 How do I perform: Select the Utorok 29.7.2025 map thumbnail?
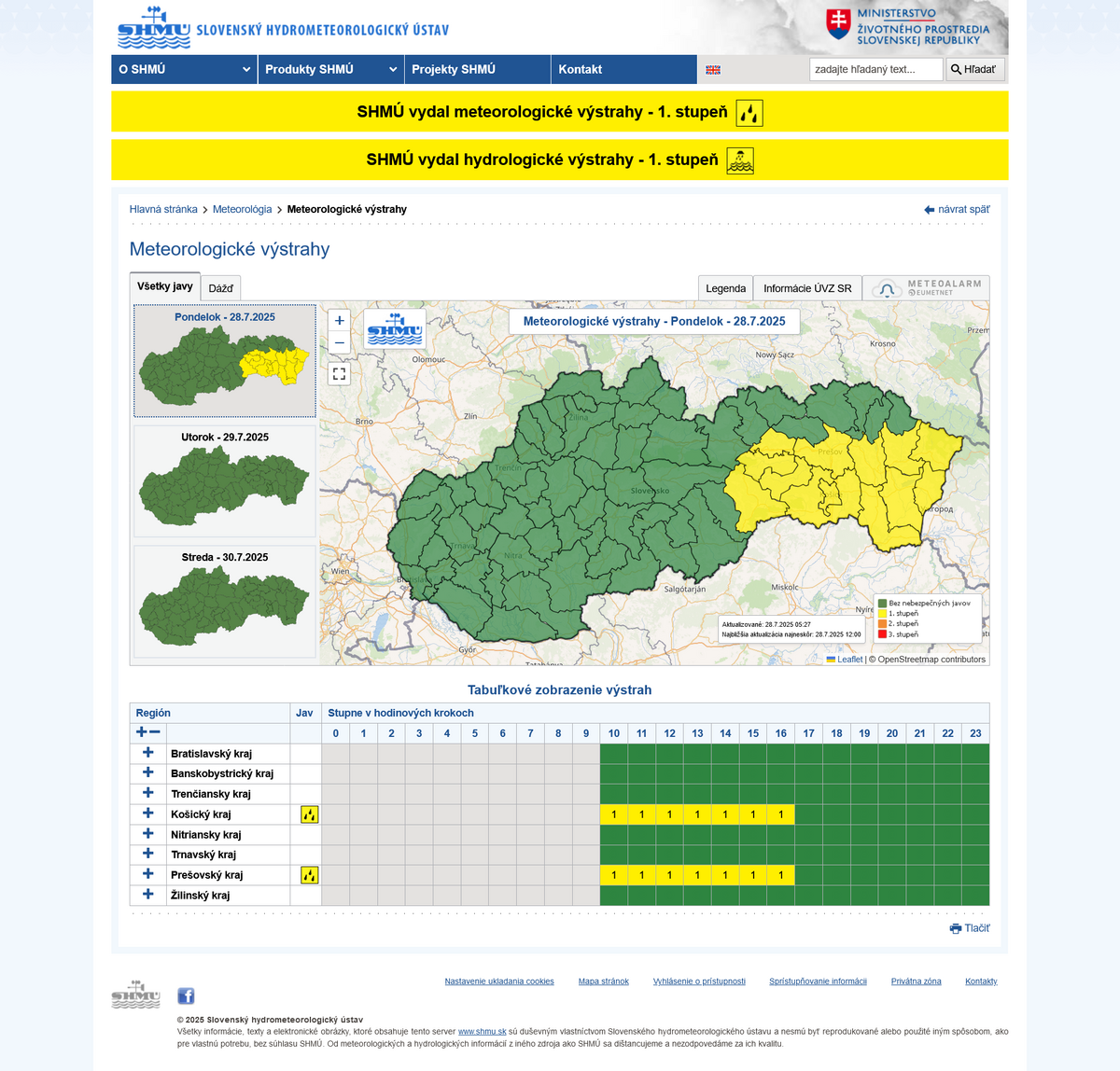pyautogui.click(x=225, y=481)
